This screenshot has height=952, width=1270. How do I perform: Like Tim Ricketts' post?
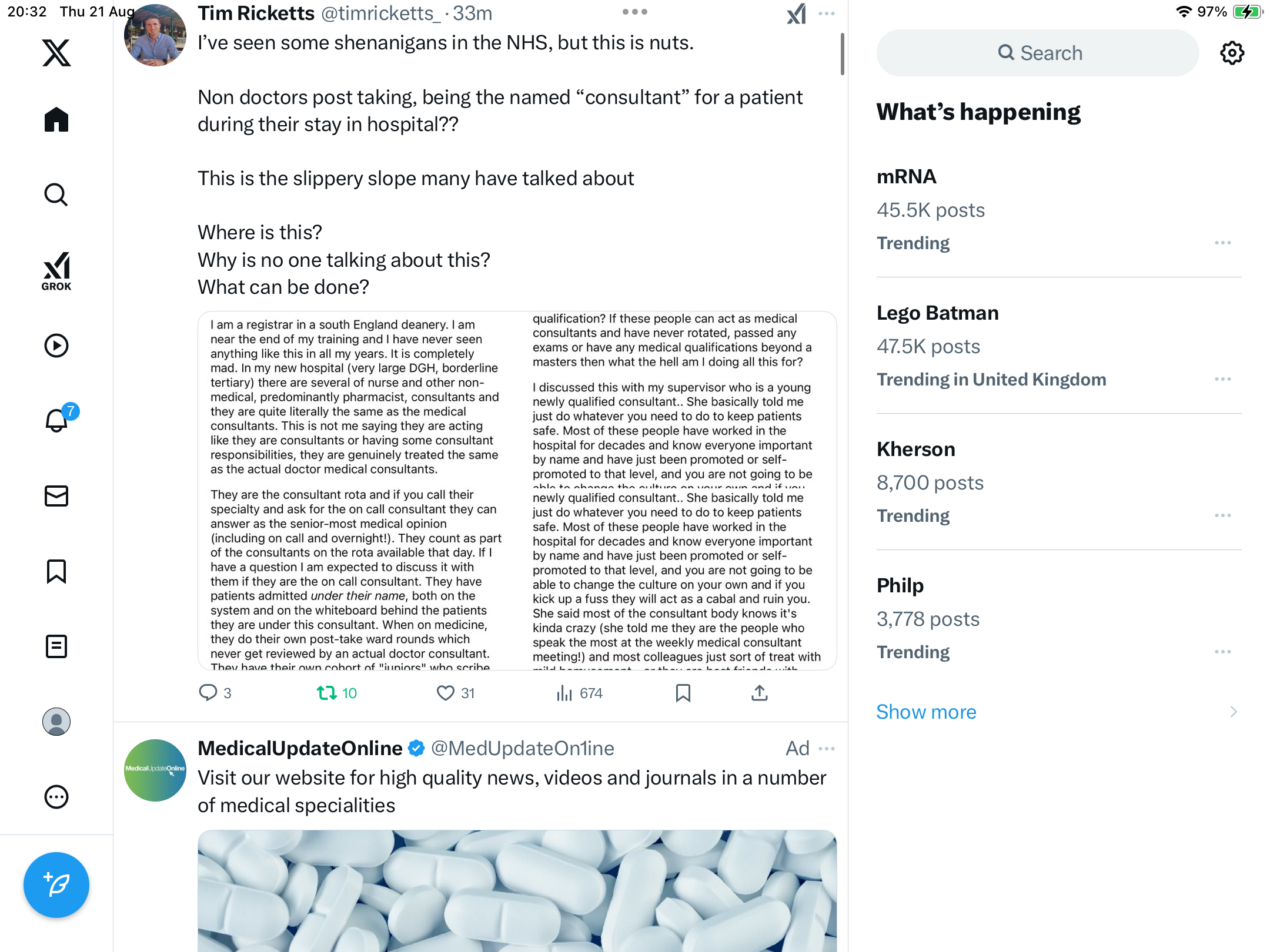[446, 693]
